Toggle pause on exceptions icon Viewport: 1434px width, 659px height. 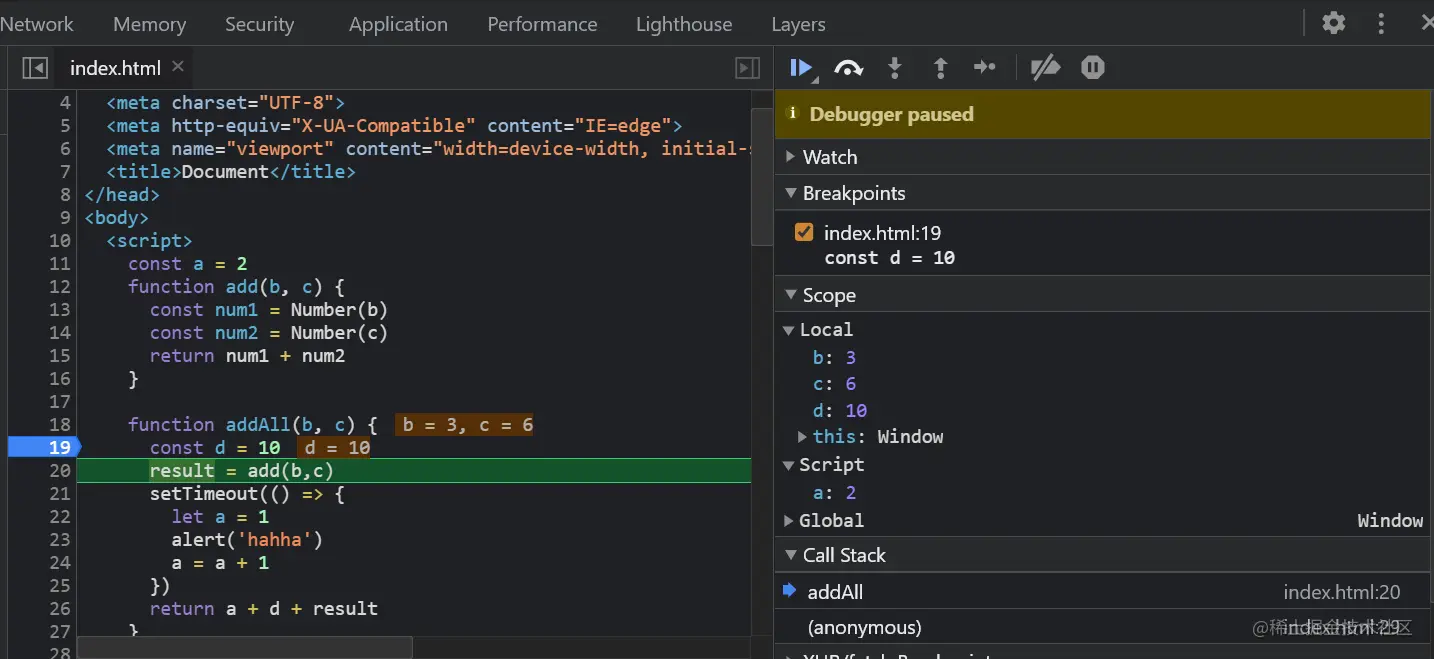pos(1092,68)
